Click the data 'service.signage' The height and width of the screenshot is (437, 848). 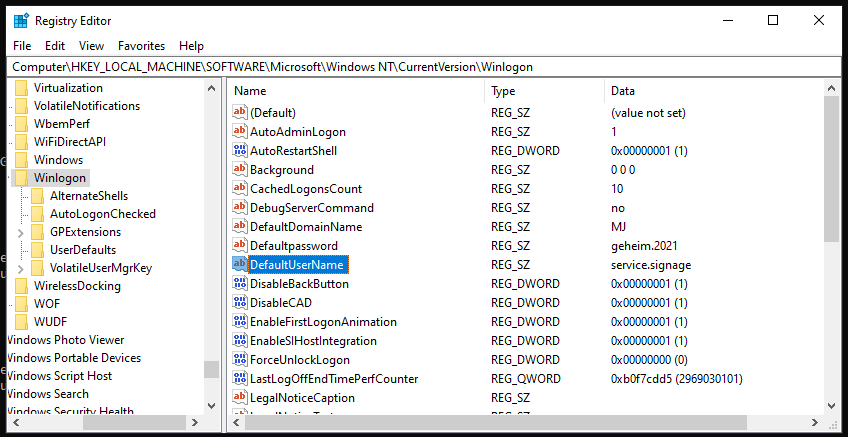pos(651,265)
